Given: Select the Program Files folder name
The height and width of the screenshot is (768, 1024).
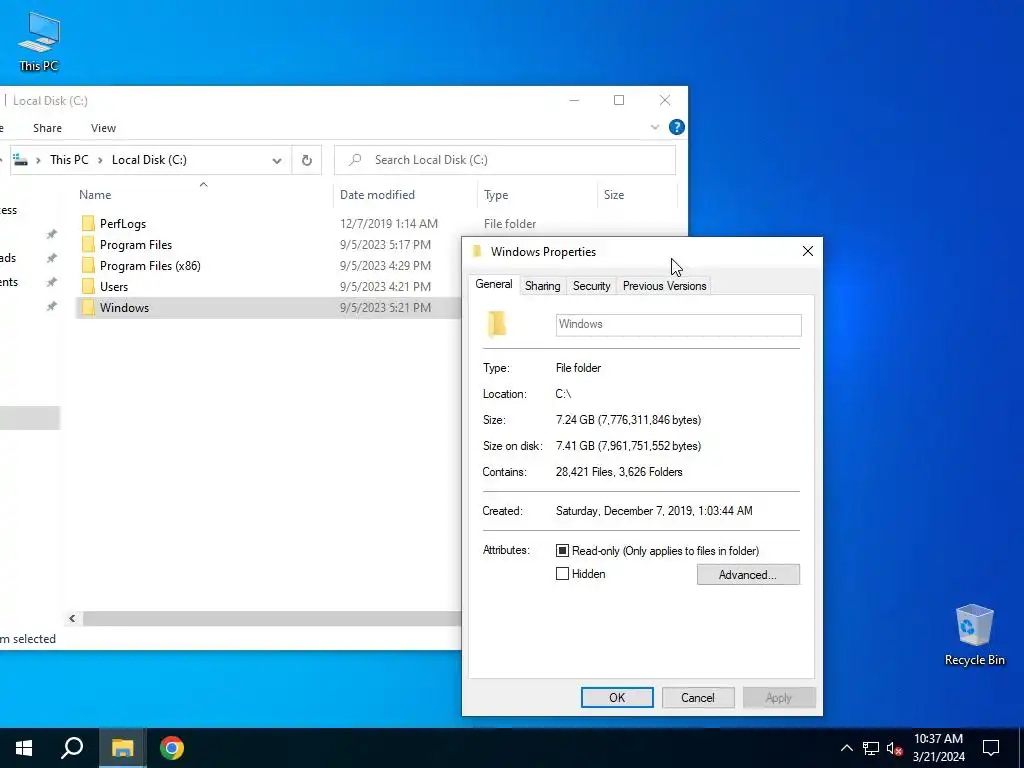Looking at the screenshot, I should (136, 245).
